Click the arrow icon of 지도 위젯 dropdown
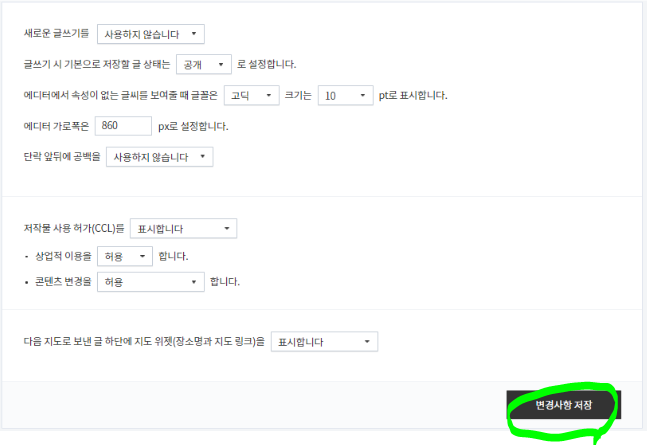Image resolution: width=647 pixels, height=445 pixels. coord(367,341)
